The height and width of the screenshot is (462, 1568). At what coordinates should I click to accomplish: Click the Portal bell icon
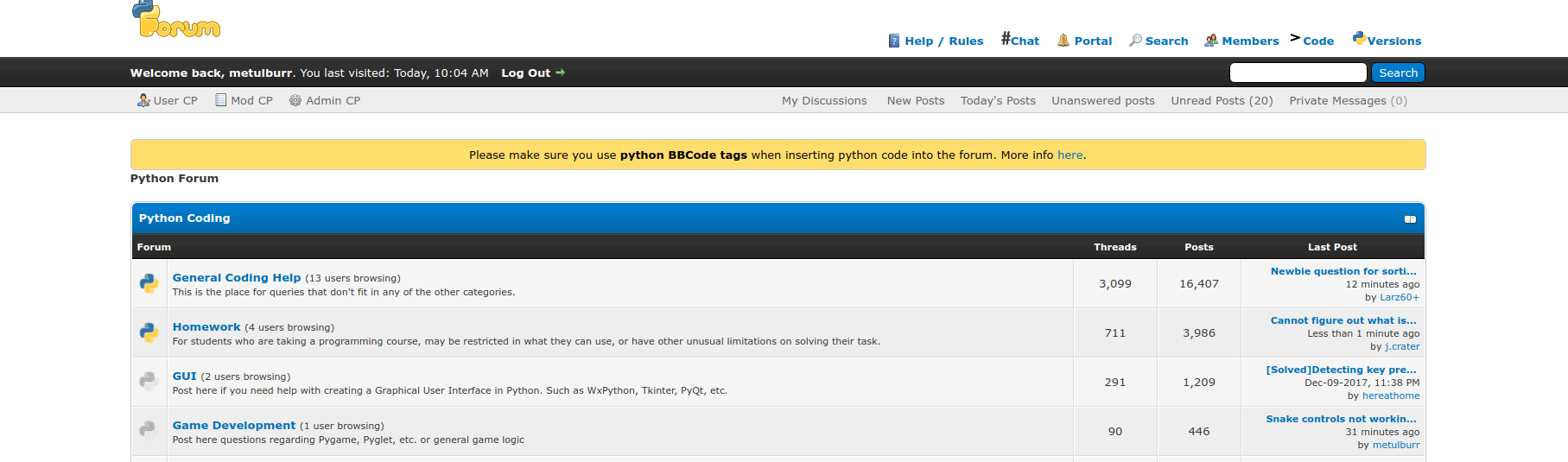click(x=1063, y=41)
